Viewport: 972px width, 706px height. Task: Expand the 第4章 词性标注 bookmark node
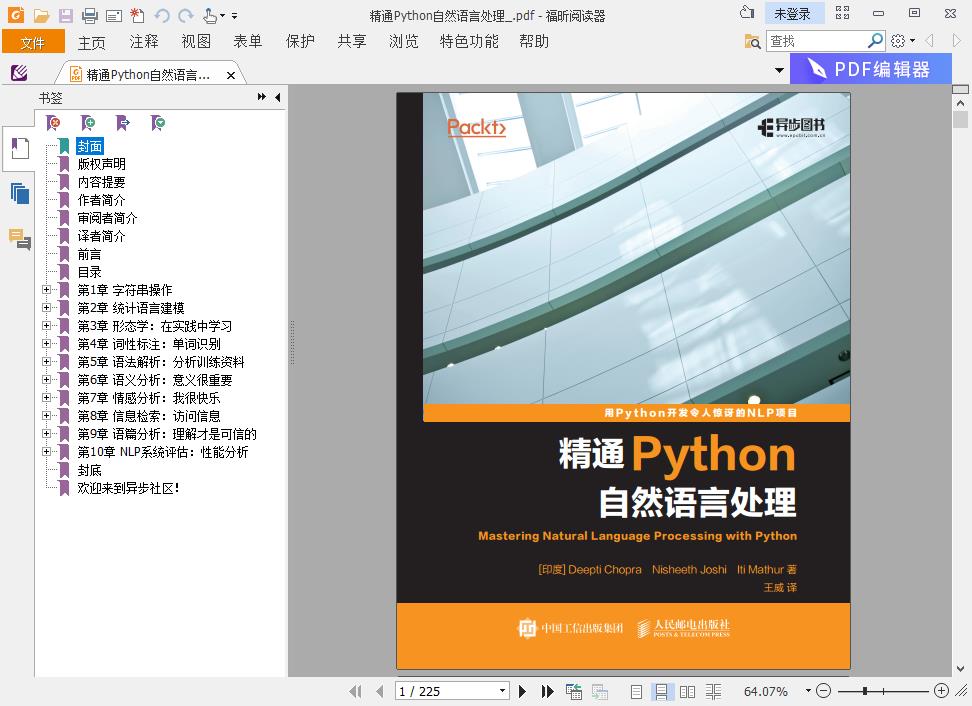coord(46,343)
